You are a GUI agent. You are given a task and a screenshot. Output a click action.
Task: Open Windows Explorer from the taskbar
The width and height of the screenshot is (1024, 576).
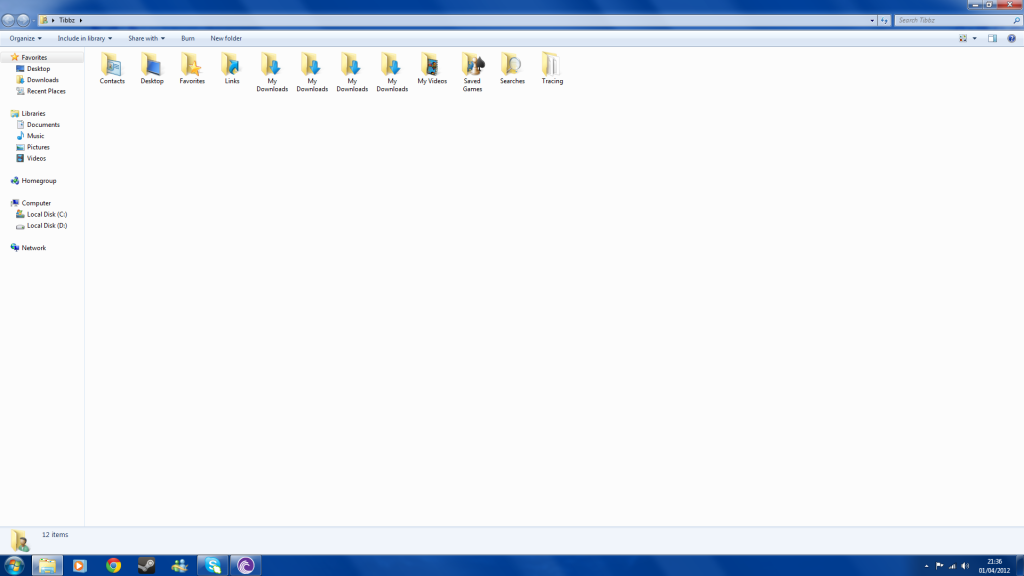pos(47,566)
